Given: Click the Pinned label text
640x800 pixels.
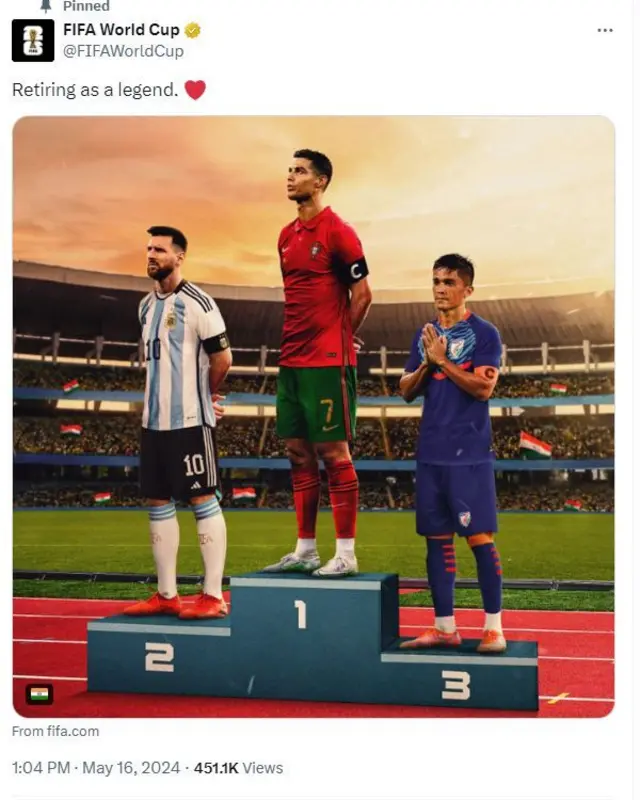Looking at the screenshot, I should [86, 6].
